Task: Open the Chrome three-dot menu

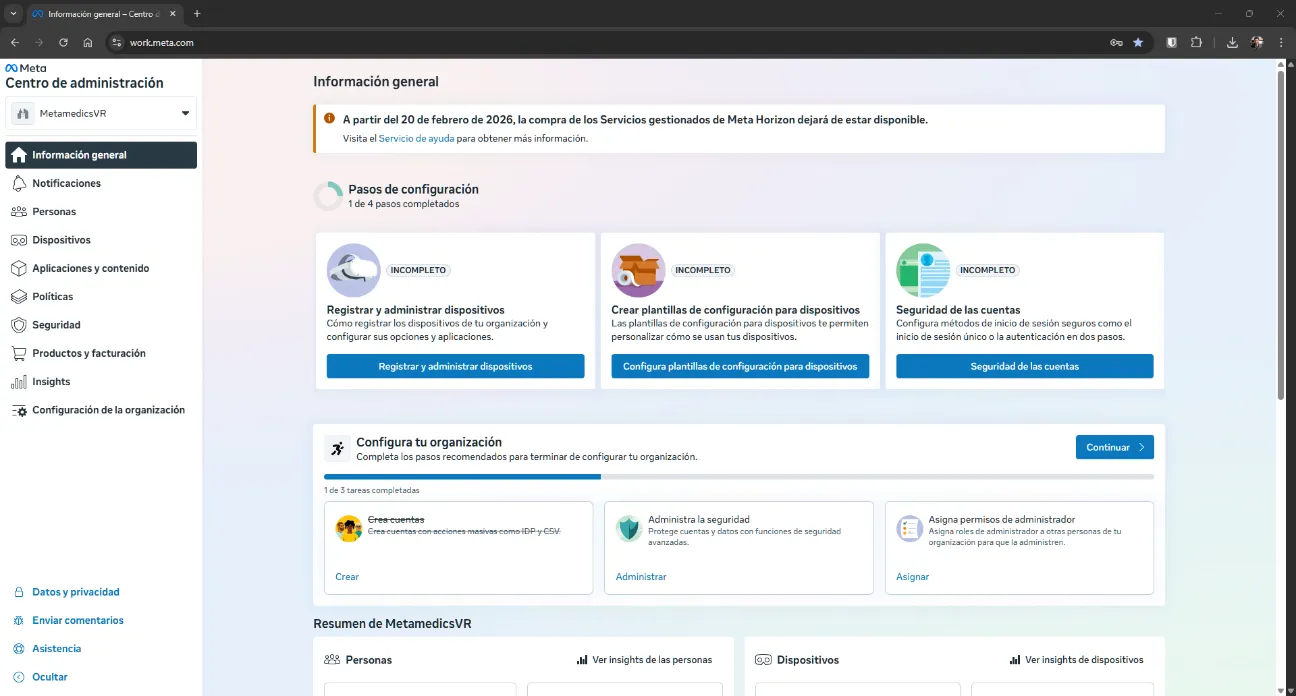Action: (x=1281, y=43)
